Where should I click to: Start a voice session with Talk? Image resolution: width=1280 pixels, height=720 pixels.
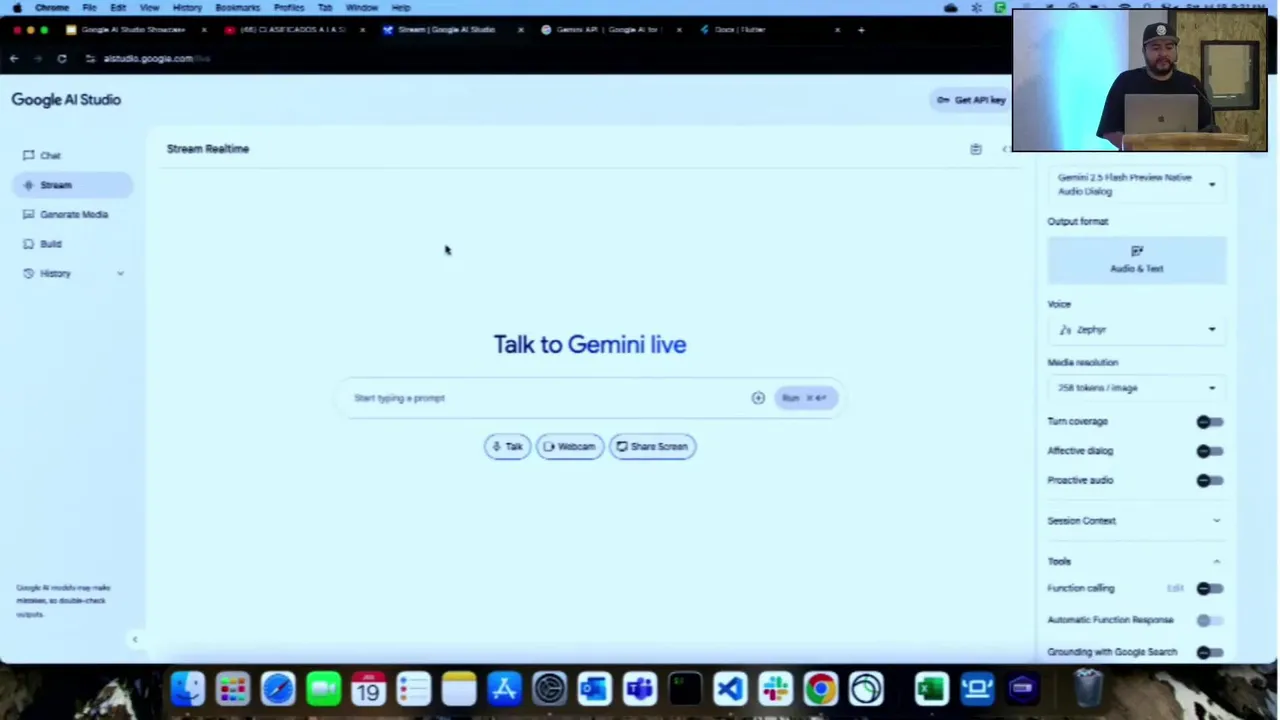point(507,447)
